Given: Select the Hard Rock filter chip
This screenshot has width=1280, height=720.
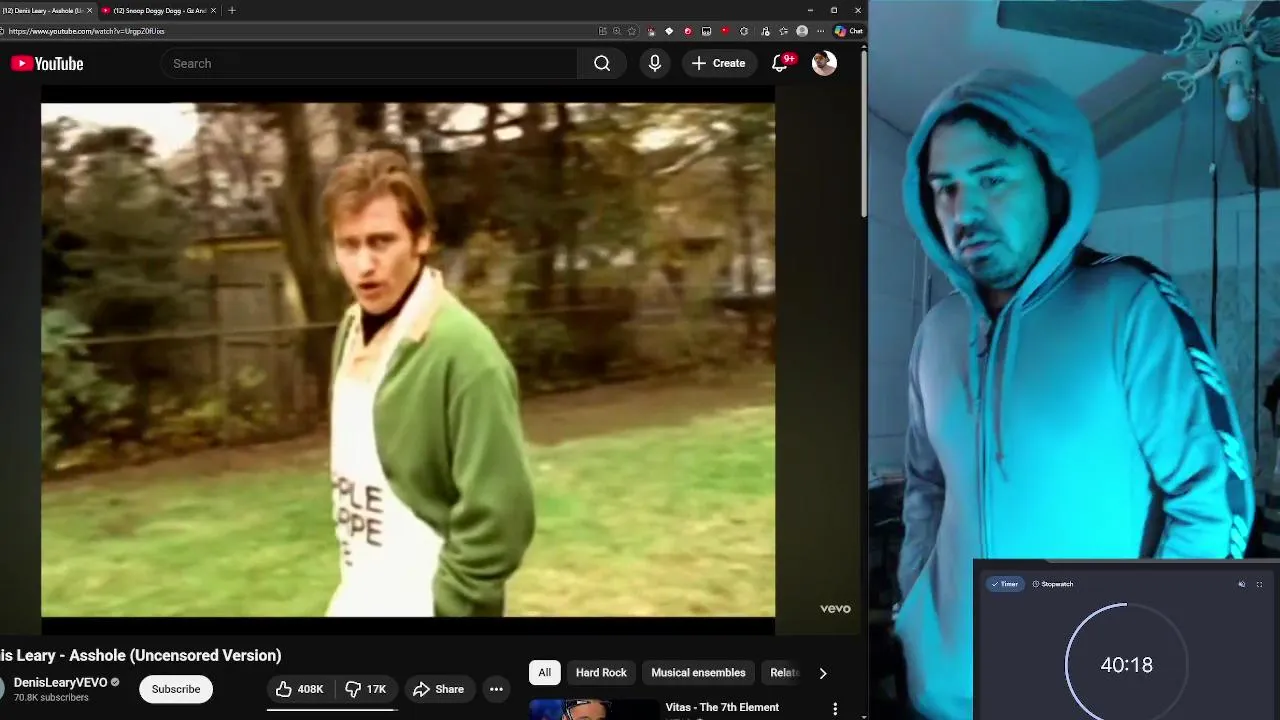Looking at the screenshot, I should (601, 673).
